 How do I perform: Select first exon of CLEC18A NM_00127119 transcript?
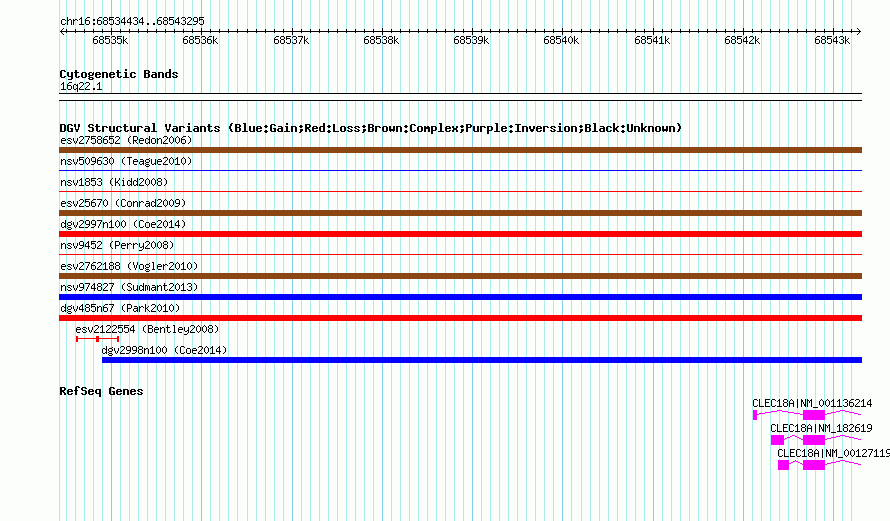[x=783, y=465]
